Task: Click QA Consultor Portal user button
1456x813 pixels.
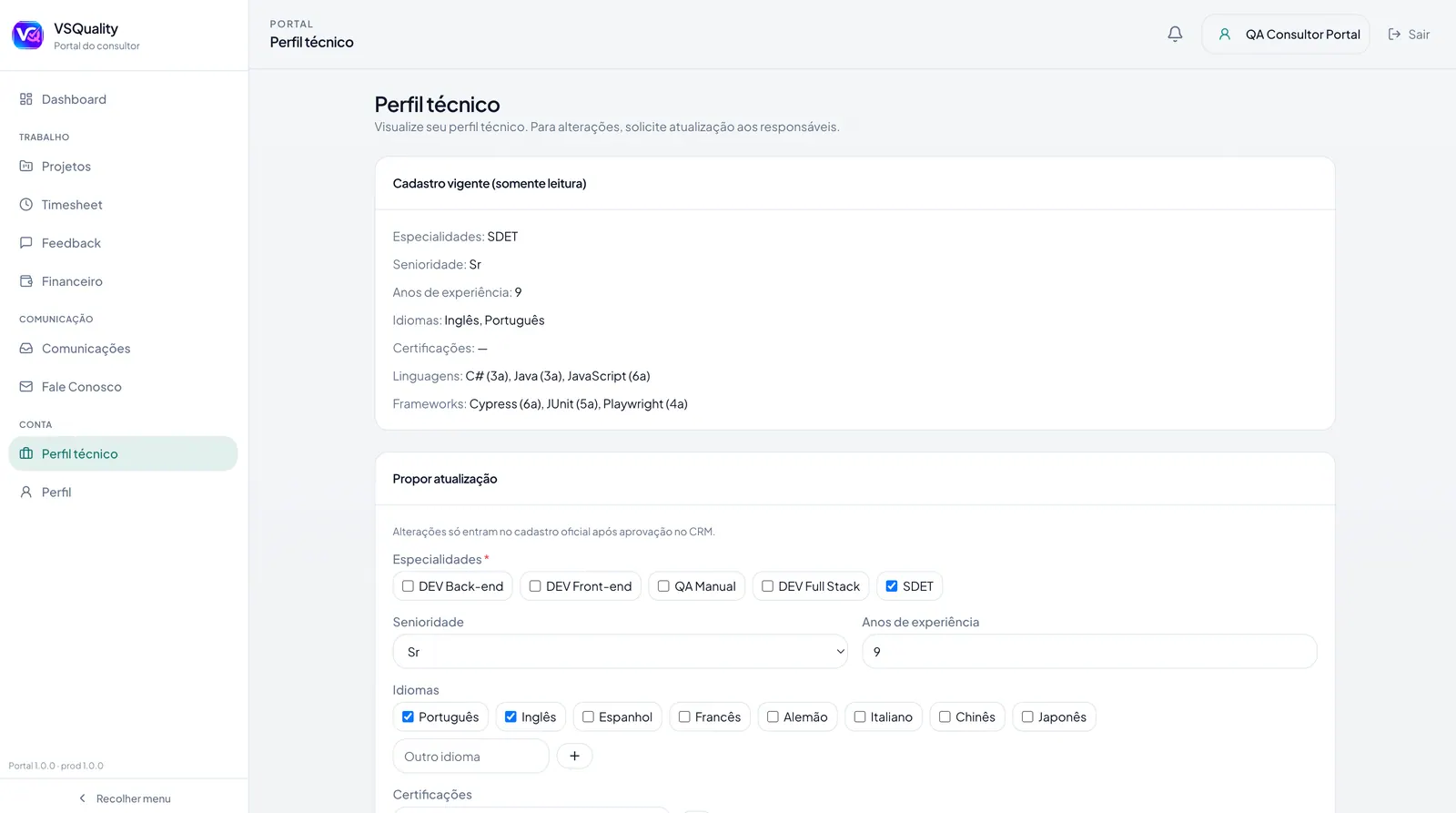Action: tap(1286, 35)
